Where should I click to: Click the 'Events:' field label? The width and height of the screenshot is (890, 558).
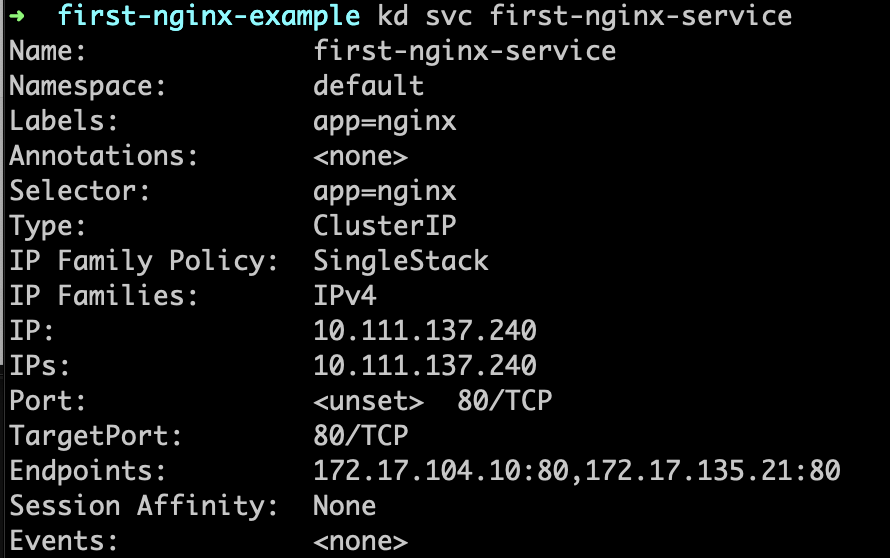[64, 540]
